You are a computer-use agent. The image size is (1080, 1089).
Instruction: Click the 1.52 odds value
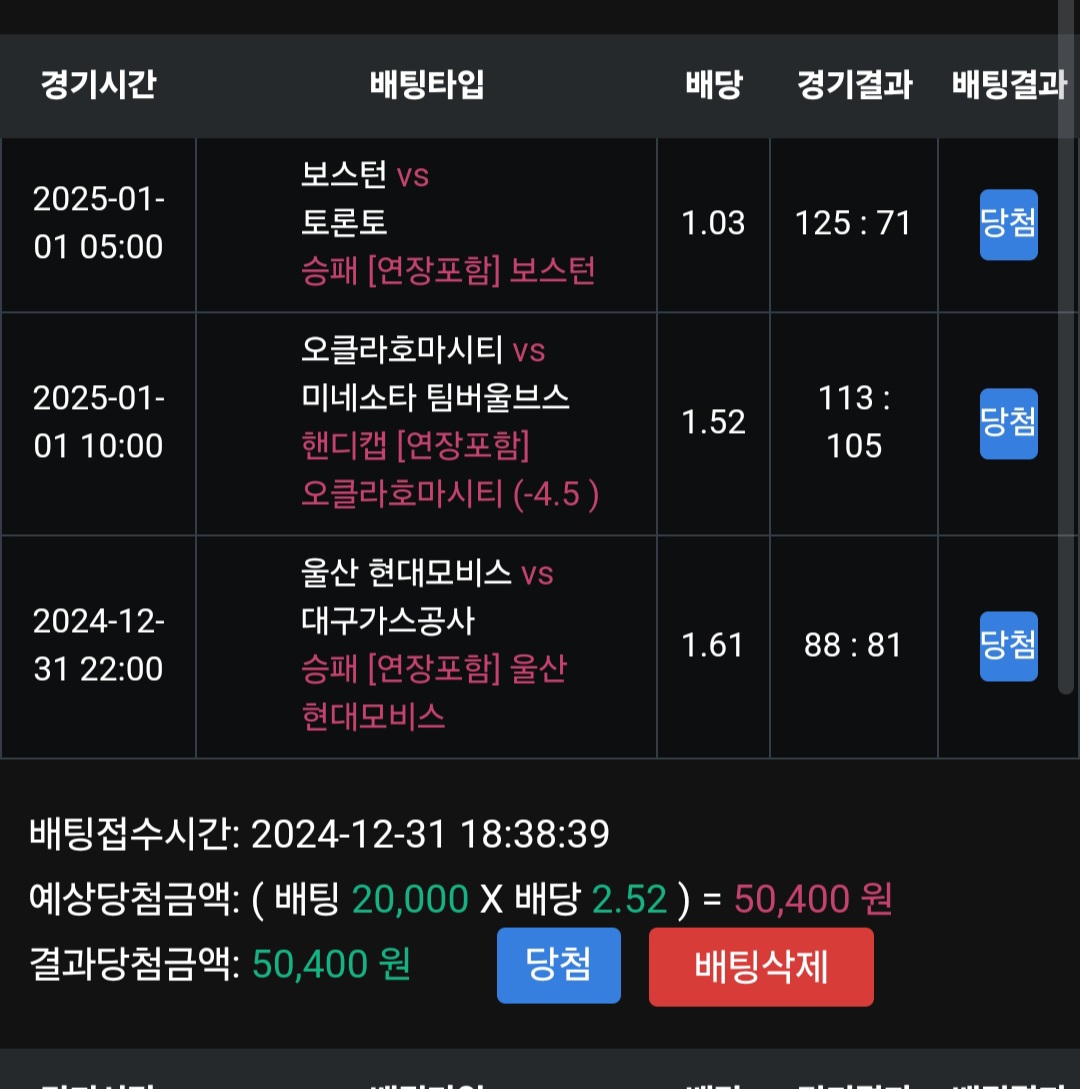pyautogui.click(x=713, y=422)
